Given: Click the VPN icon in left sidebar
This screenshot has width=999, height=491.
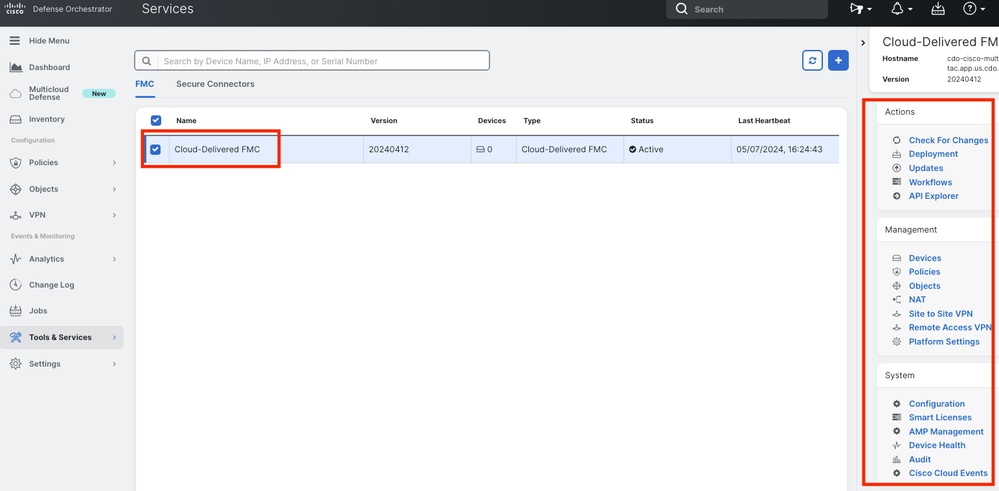Looking at the screenshot, I should [16, 215].
